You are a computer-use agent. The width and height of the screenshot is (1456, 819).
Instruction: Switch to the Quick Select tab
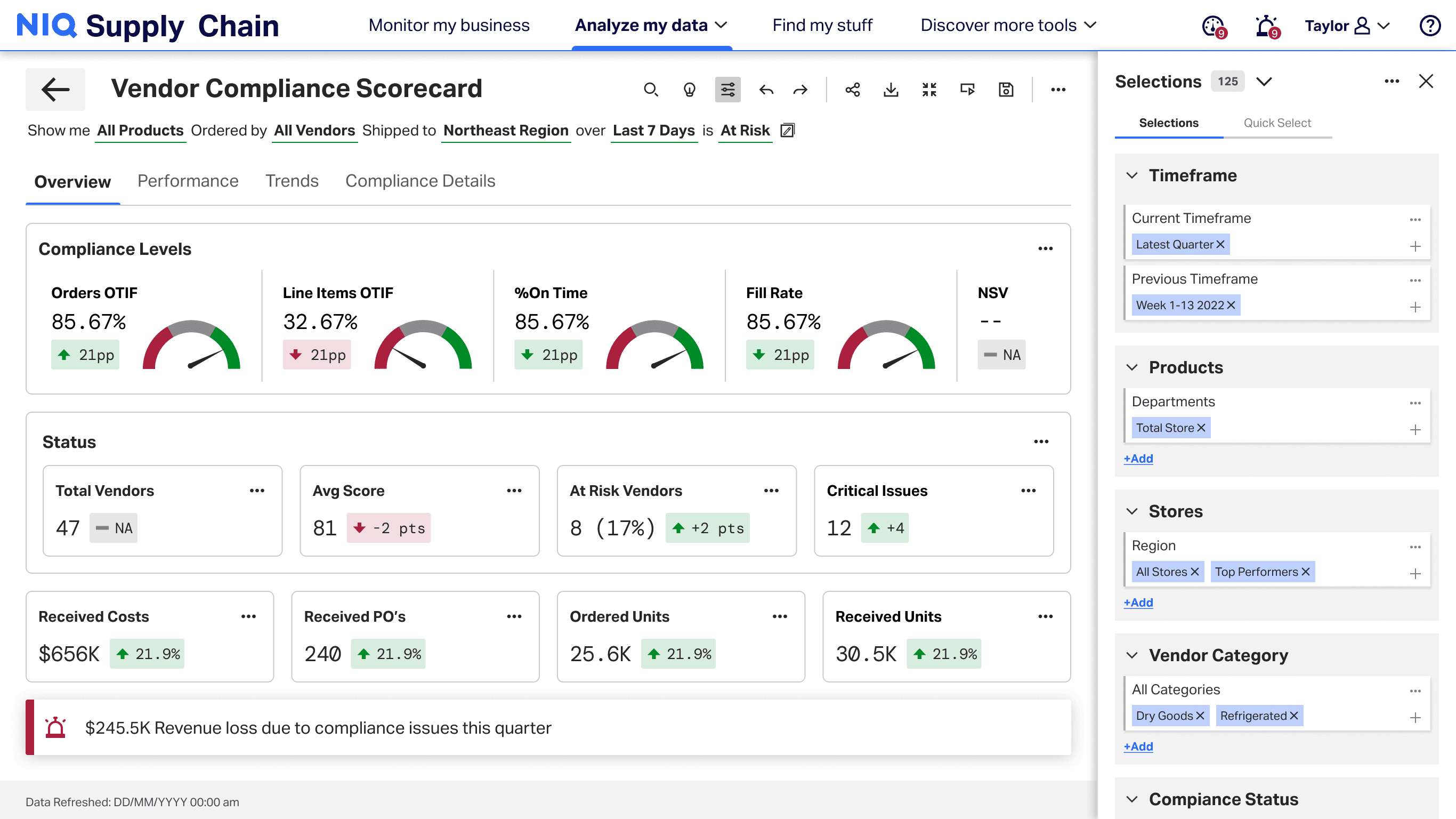[x=1277, y=123]
